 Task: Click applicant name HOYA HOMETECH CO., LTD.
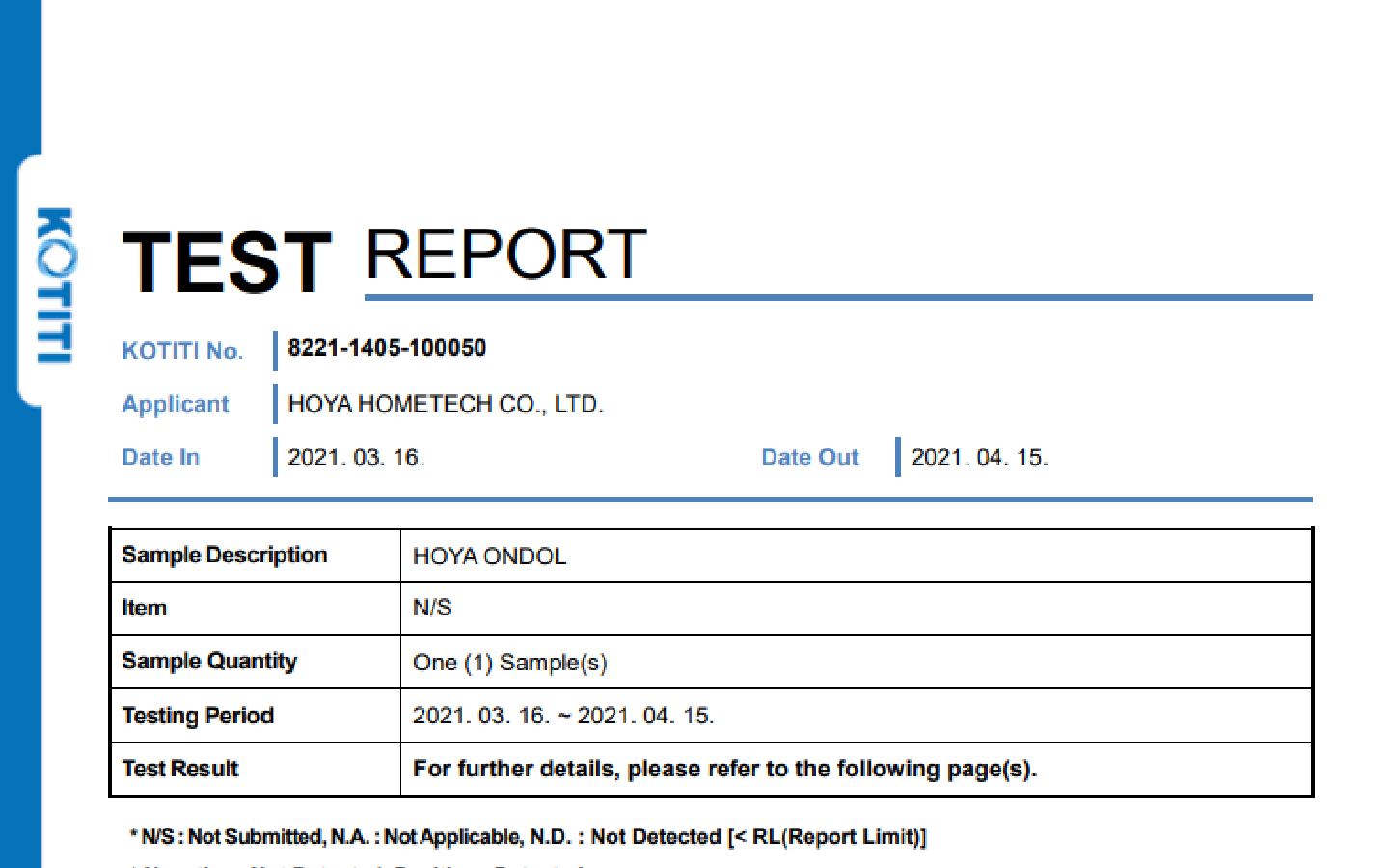pyautogui.click(x=446, y=404)
